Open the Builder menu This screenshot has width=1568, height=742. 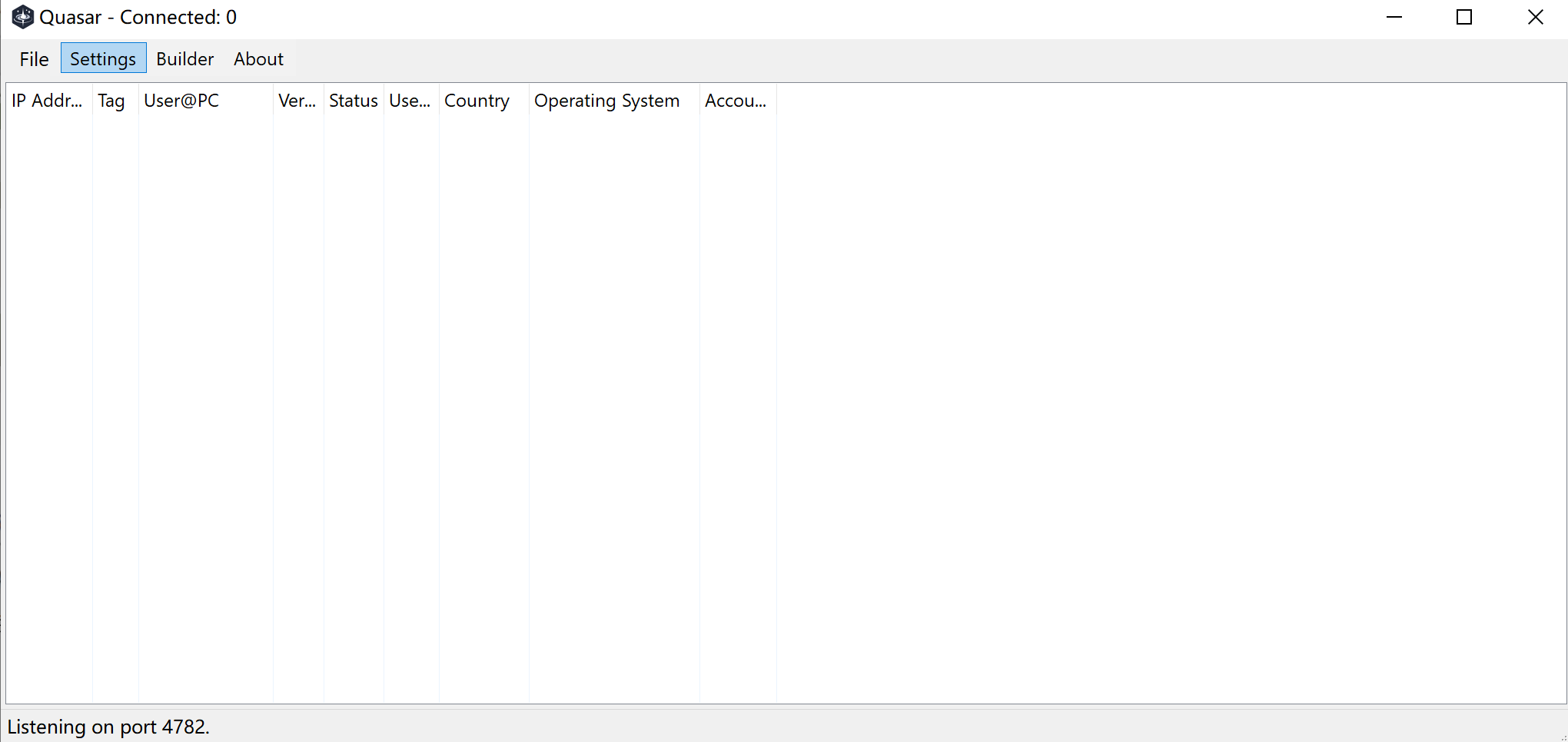click(x=184, y=58)
